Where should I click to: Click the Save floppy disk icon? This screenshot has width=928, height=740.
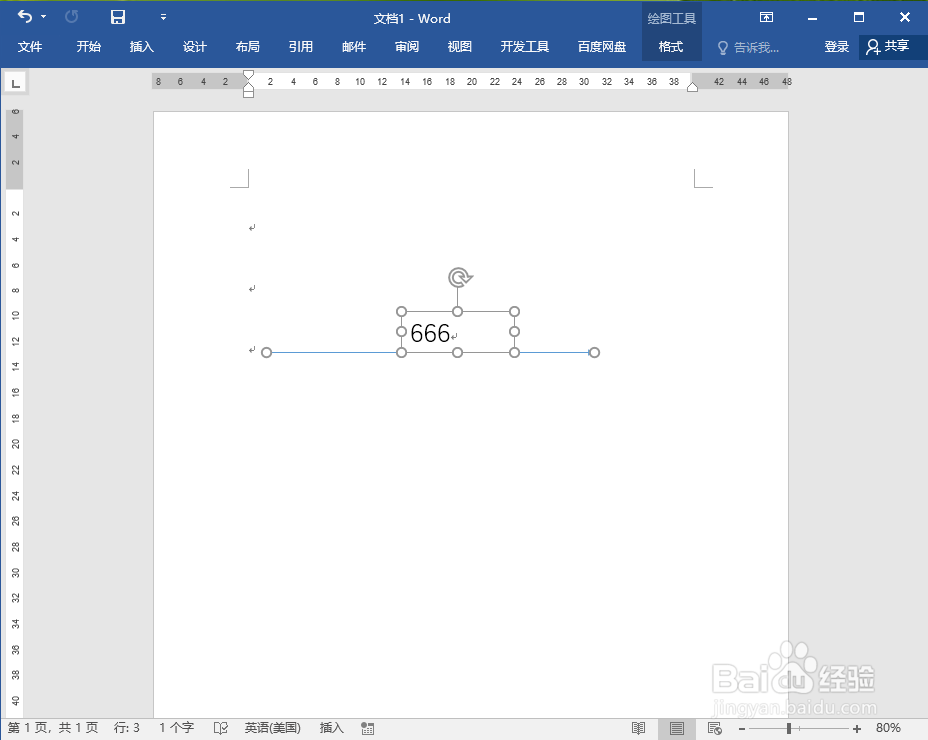[118, 17]
